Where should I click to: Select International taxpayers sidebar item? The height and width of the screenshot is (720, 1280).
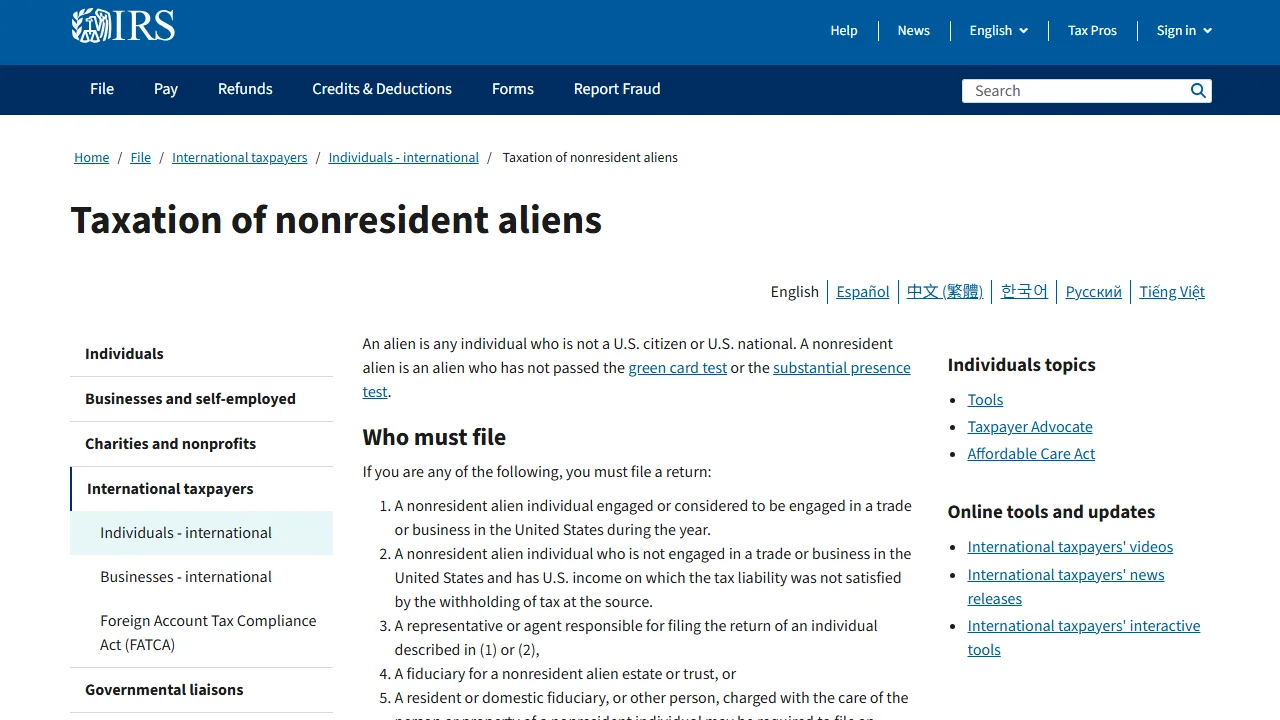pyautogui.click(x=201, y=489)
